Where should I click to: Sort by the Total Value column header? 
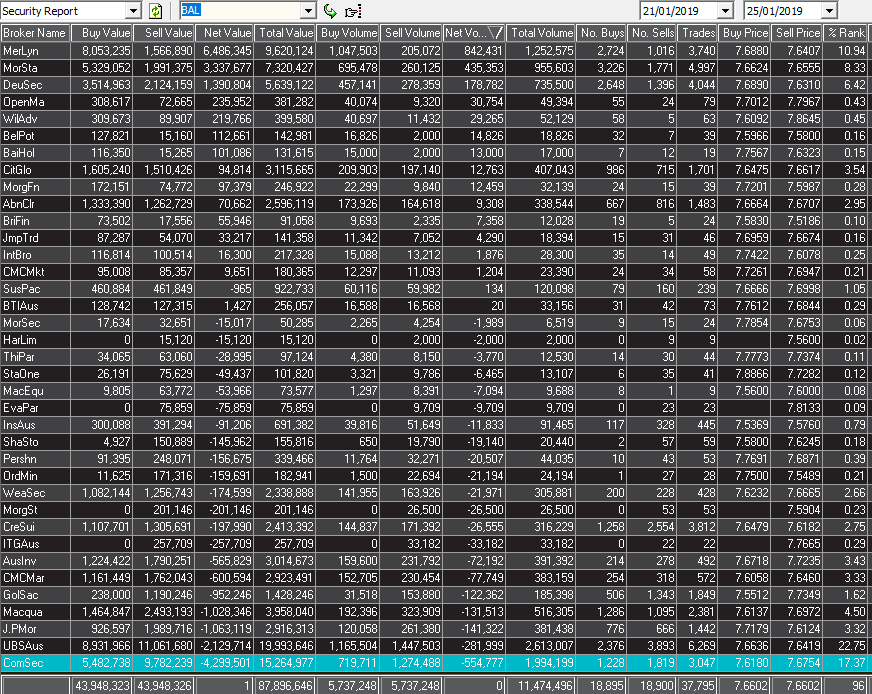pos(285,33)
